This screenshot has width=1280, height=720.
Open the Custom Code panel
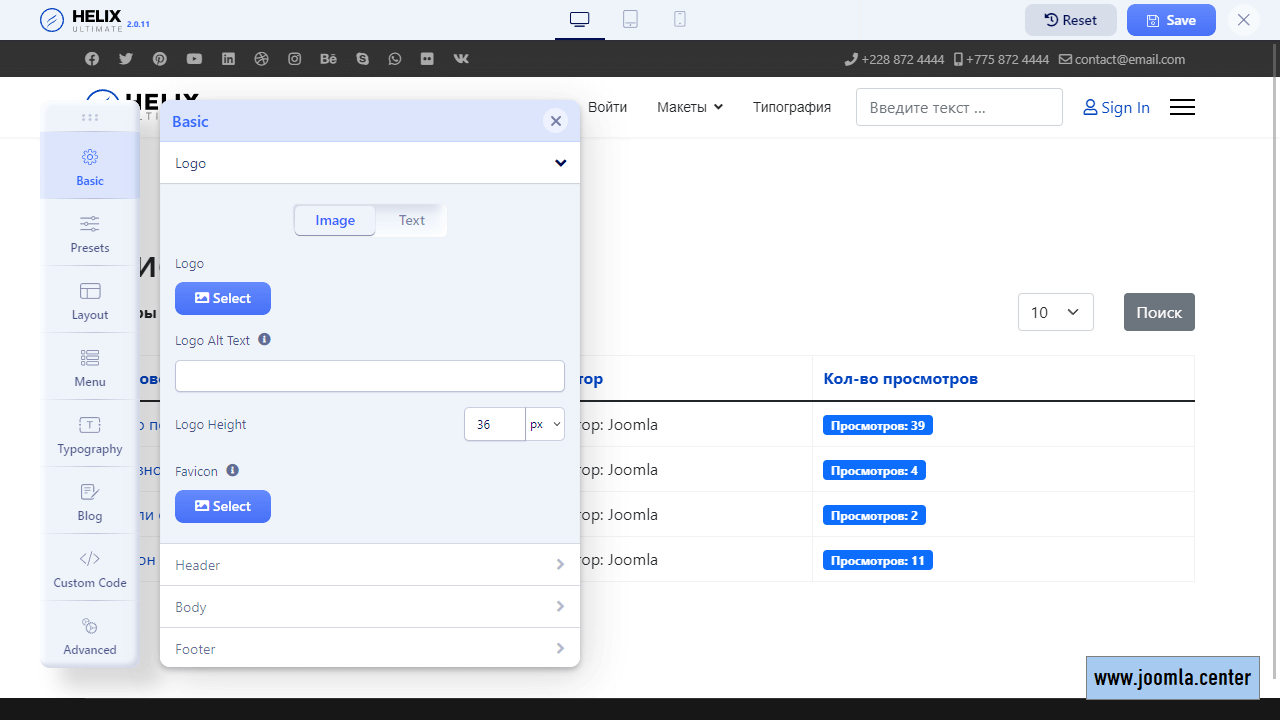tap(90, 568)
